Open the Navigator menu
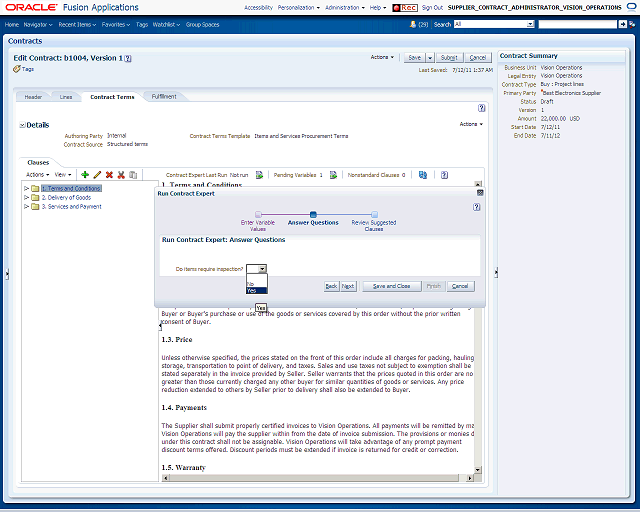Viewport: 640px width, 512px height. (x=38, y=24)
